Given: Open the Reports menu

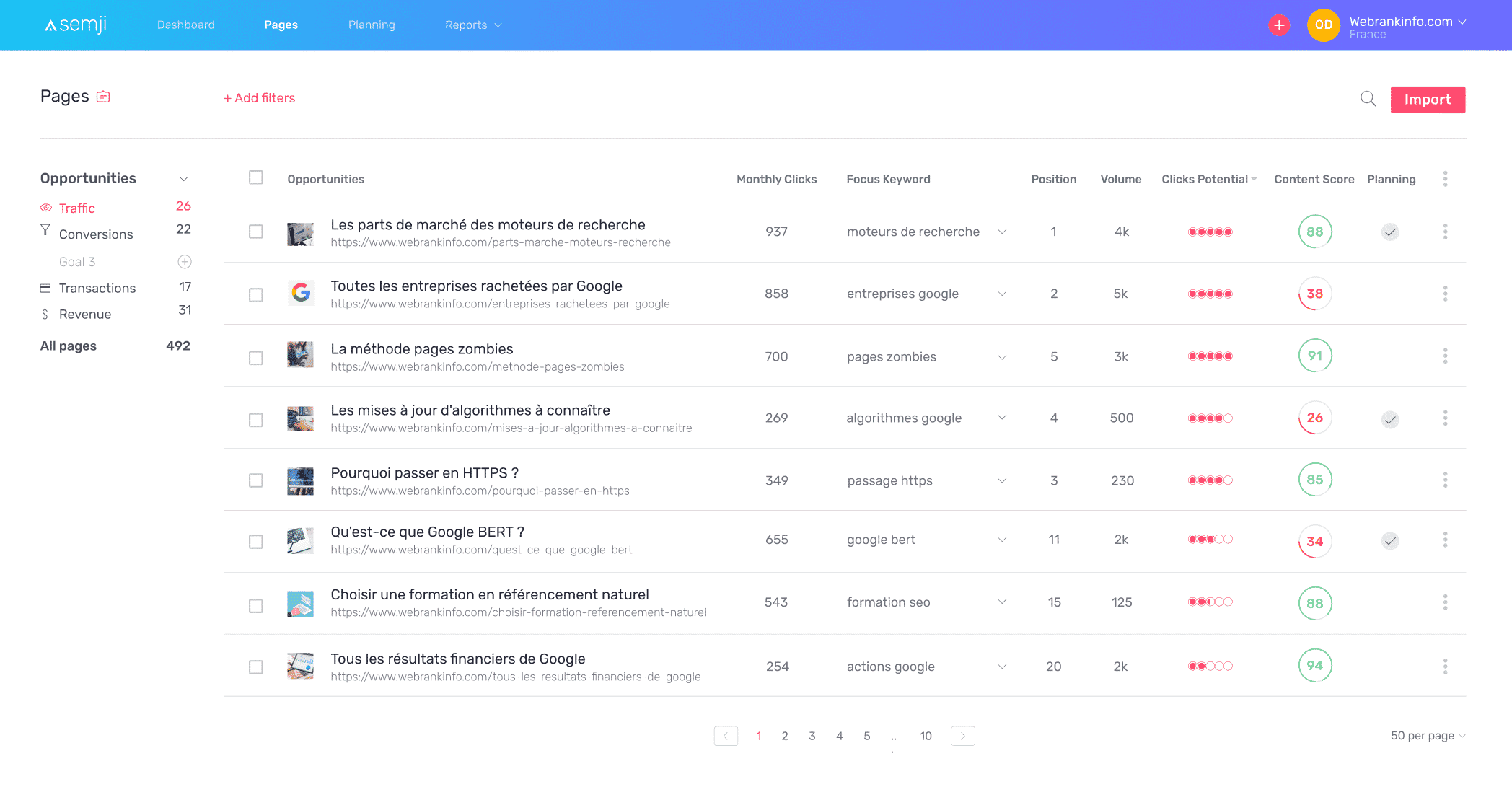Looking at the screenshot, I should tap(473, 25).
